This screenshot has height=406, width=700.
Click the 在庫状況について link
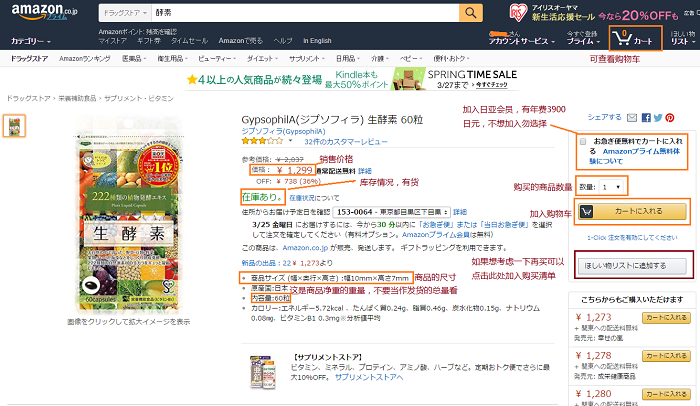pos(314,198)
